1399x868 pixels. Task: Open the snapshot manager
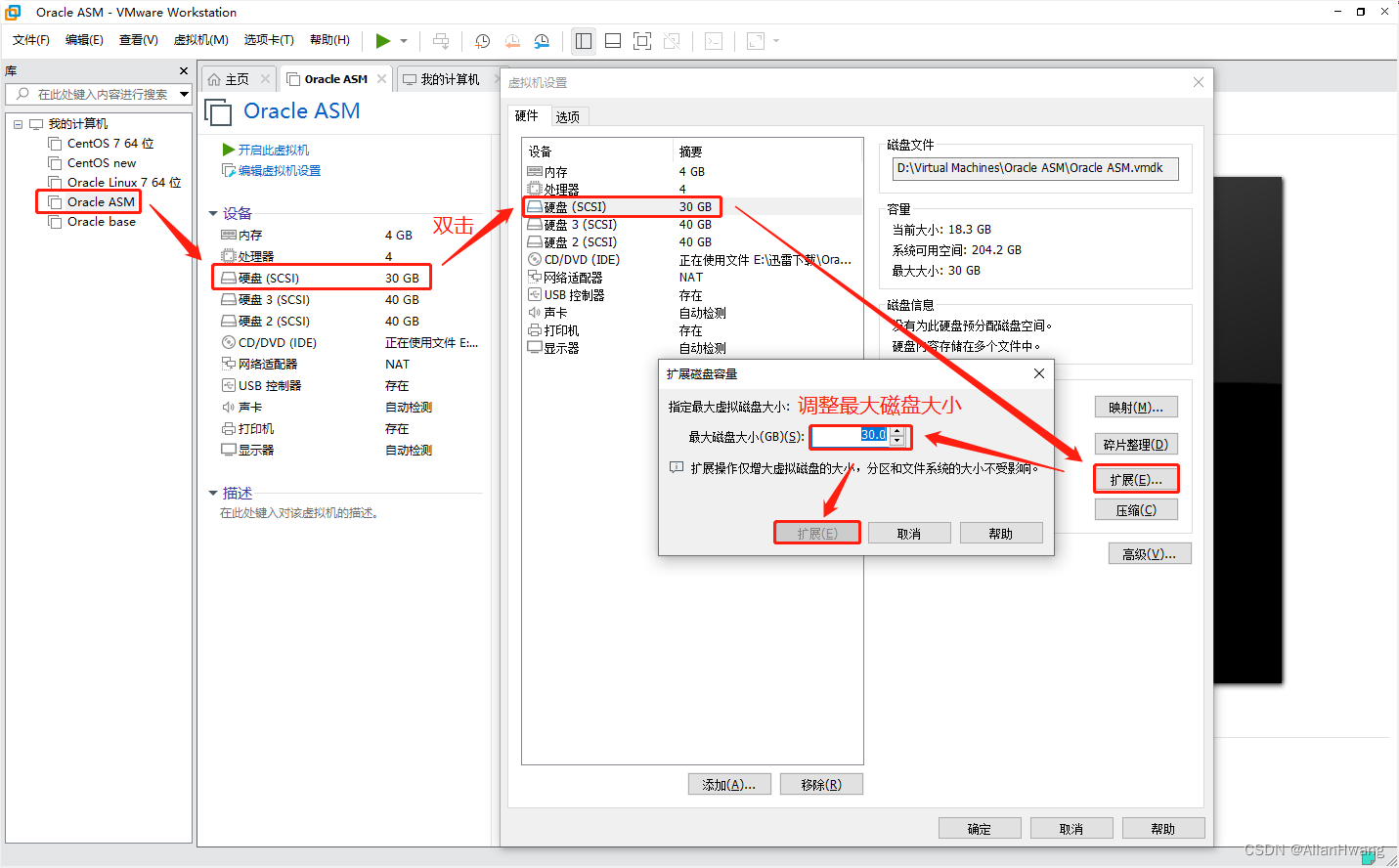[542, 41]
